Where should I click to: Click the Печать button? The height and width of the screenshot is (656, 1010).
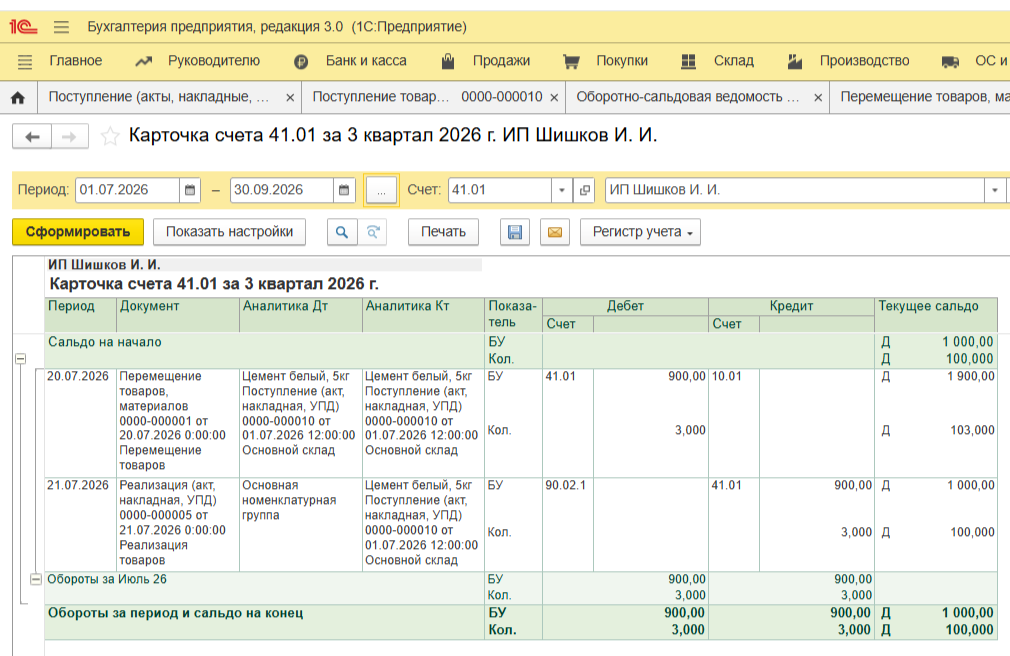coord(443,232)
